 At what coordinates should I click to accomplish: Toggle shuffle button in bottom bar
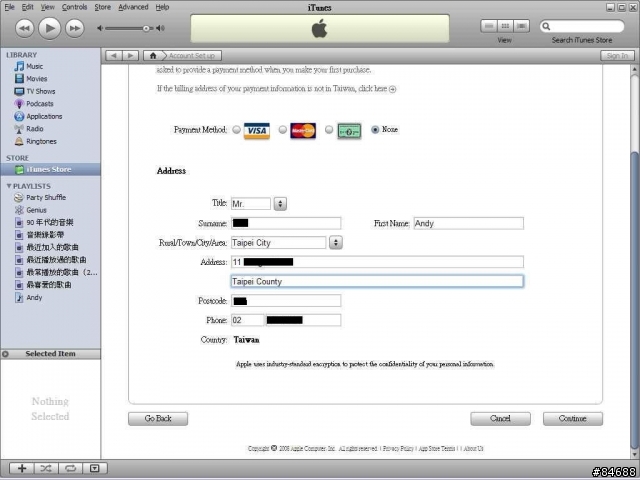[46, 469]
